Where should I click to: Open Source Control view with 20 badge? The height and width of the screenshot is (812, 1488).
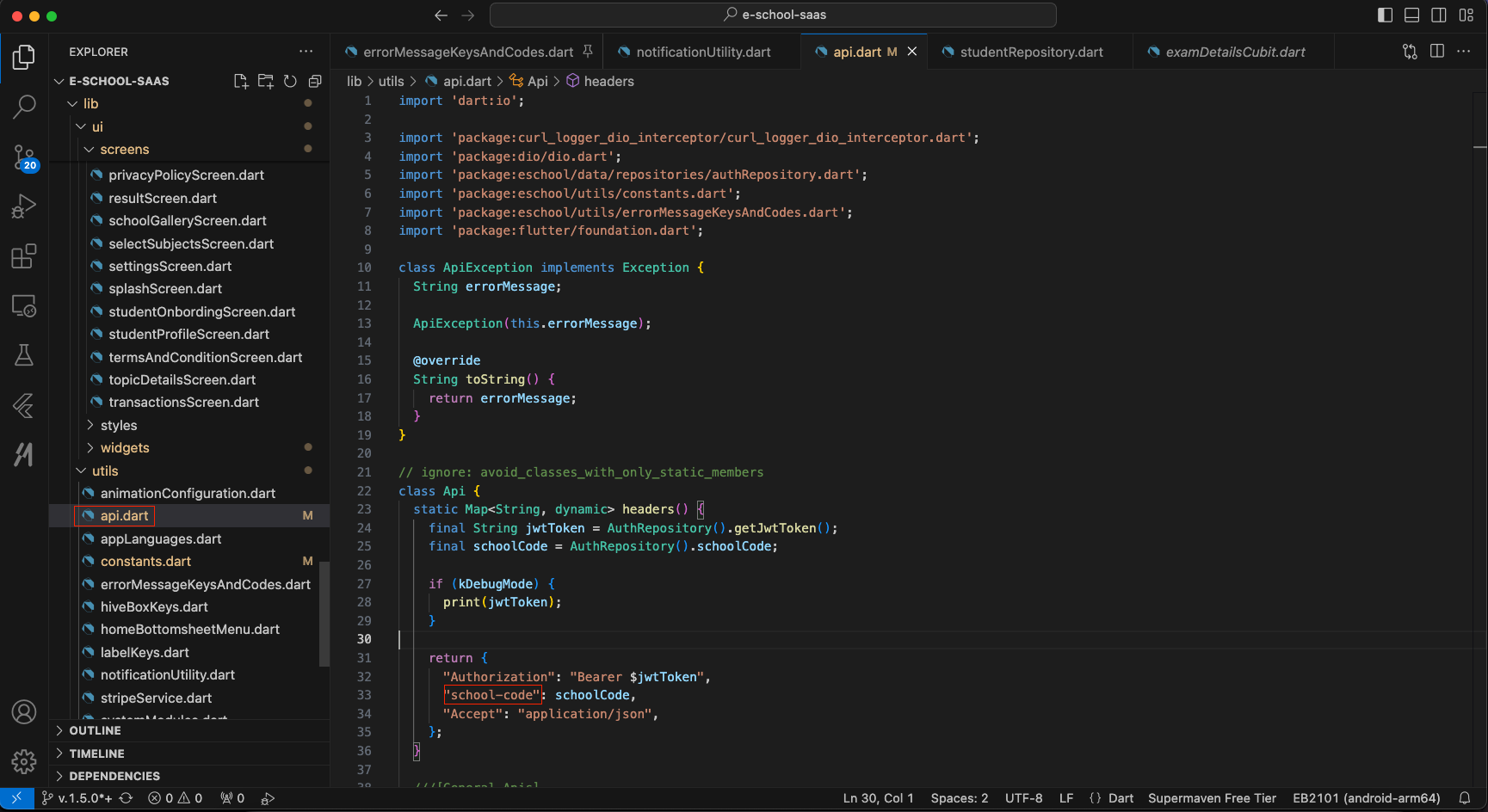click(x=24, y=157)
